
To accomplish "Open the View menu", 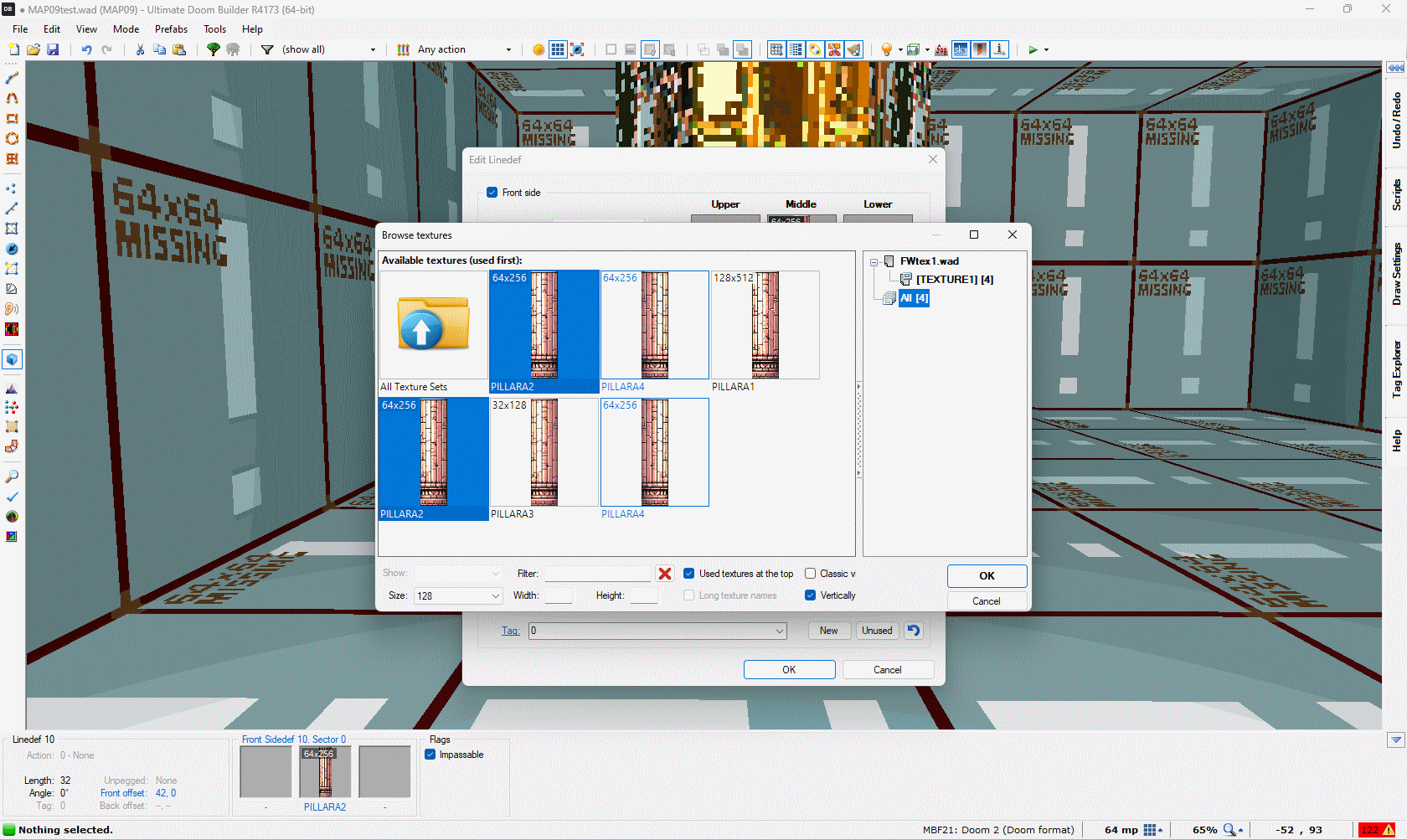I will [87, 29].
